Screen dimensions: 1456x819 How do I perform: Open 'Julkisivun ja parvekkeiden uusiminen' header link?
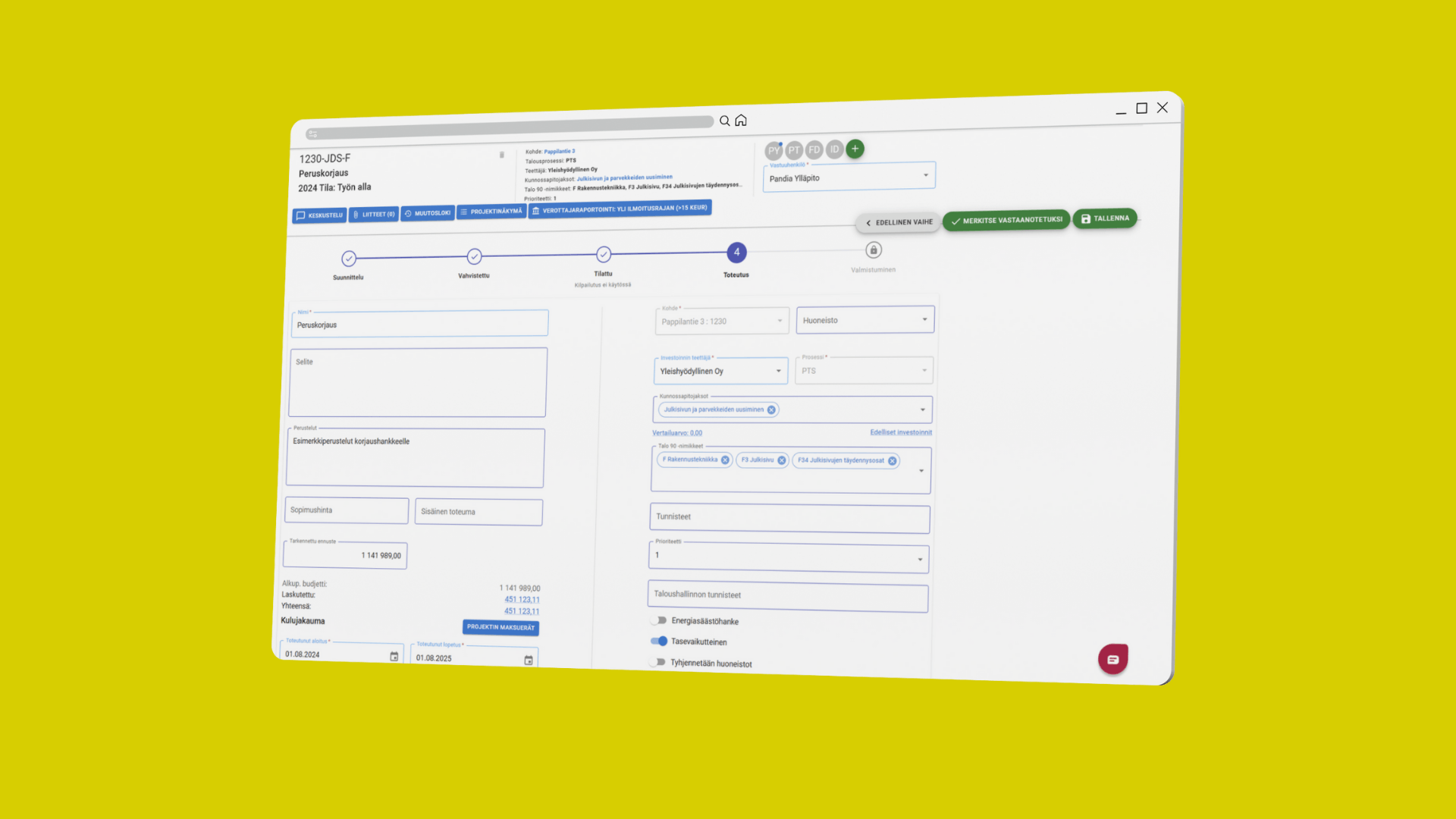tap(624, 178)
